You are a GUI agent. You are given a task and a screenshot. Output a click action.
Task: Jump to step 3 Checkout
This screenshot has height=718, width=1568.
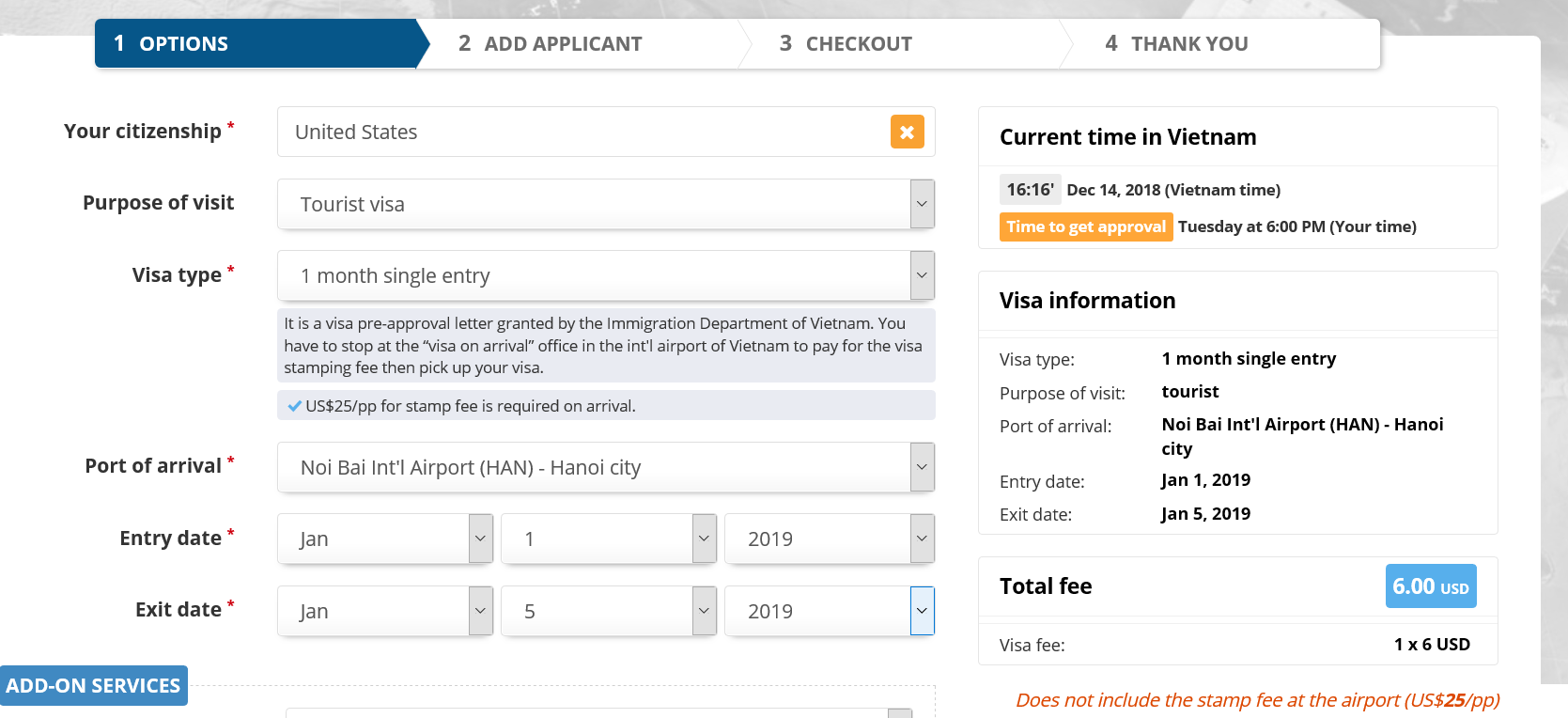tap(859, 44)
